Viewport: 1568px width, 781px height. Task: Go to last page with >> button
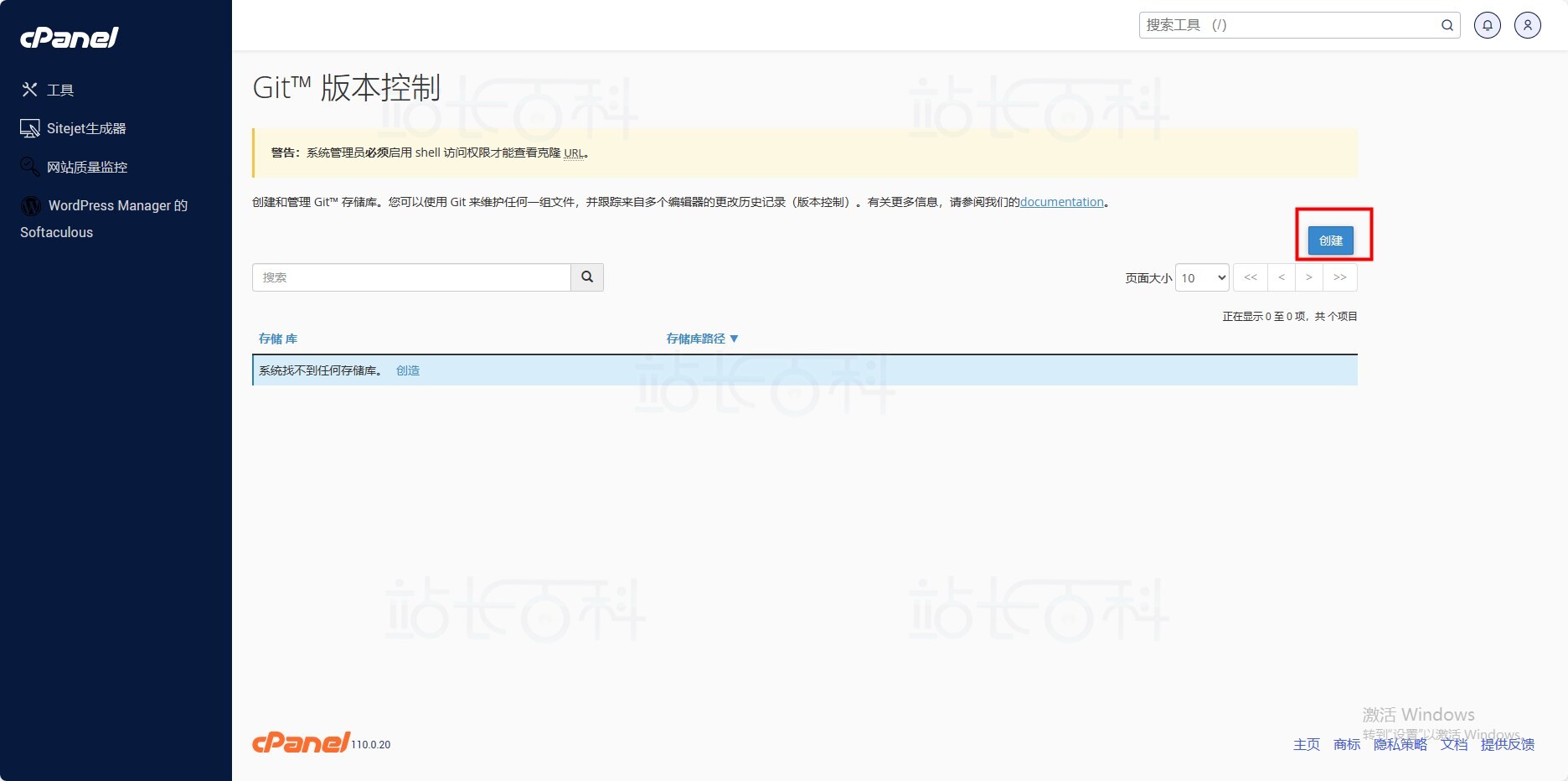click(1340, 277)
